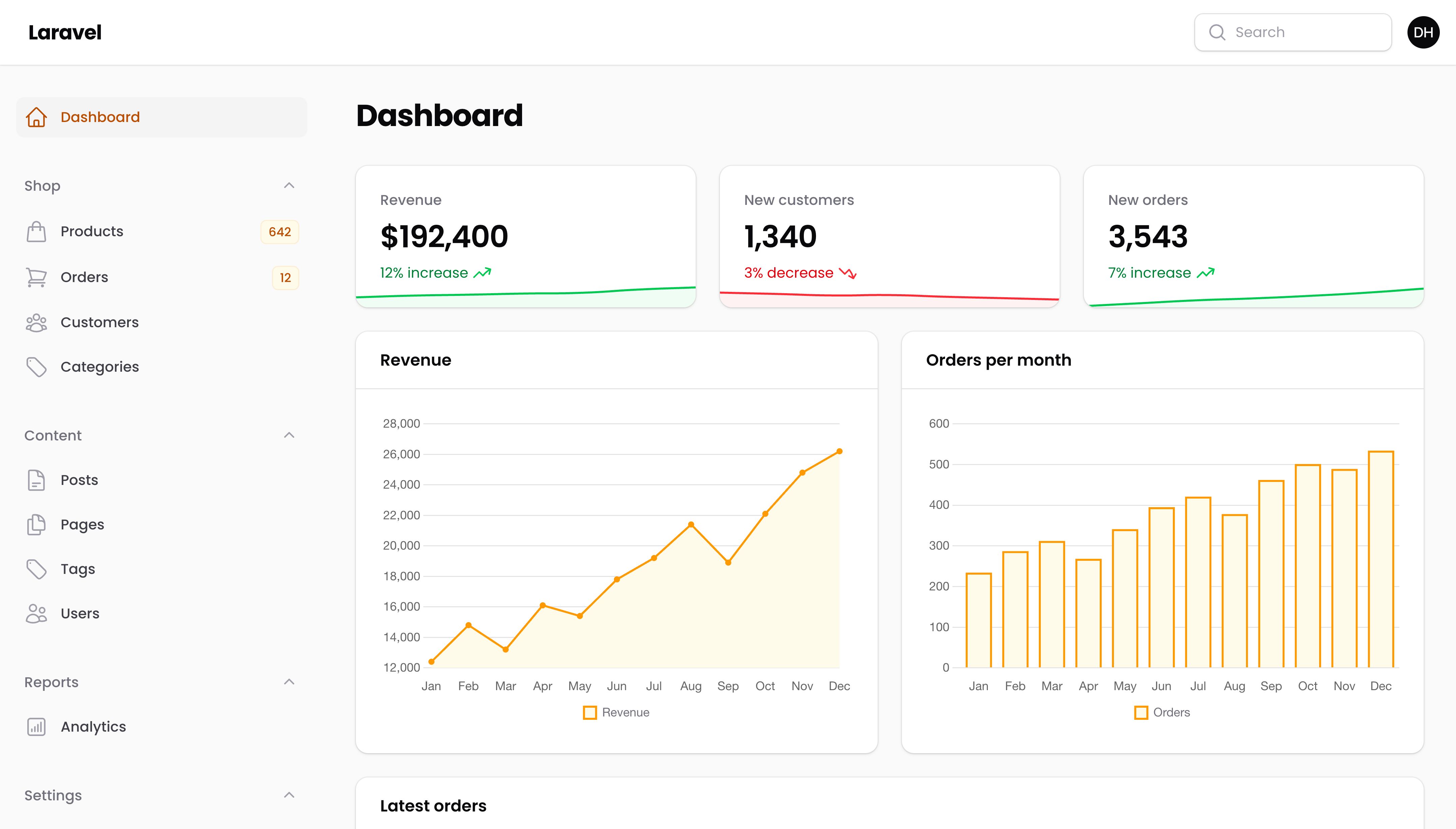Click the Laravel brand logo
The height and width of the screenshot is (829, 1456).
(65, 32)
